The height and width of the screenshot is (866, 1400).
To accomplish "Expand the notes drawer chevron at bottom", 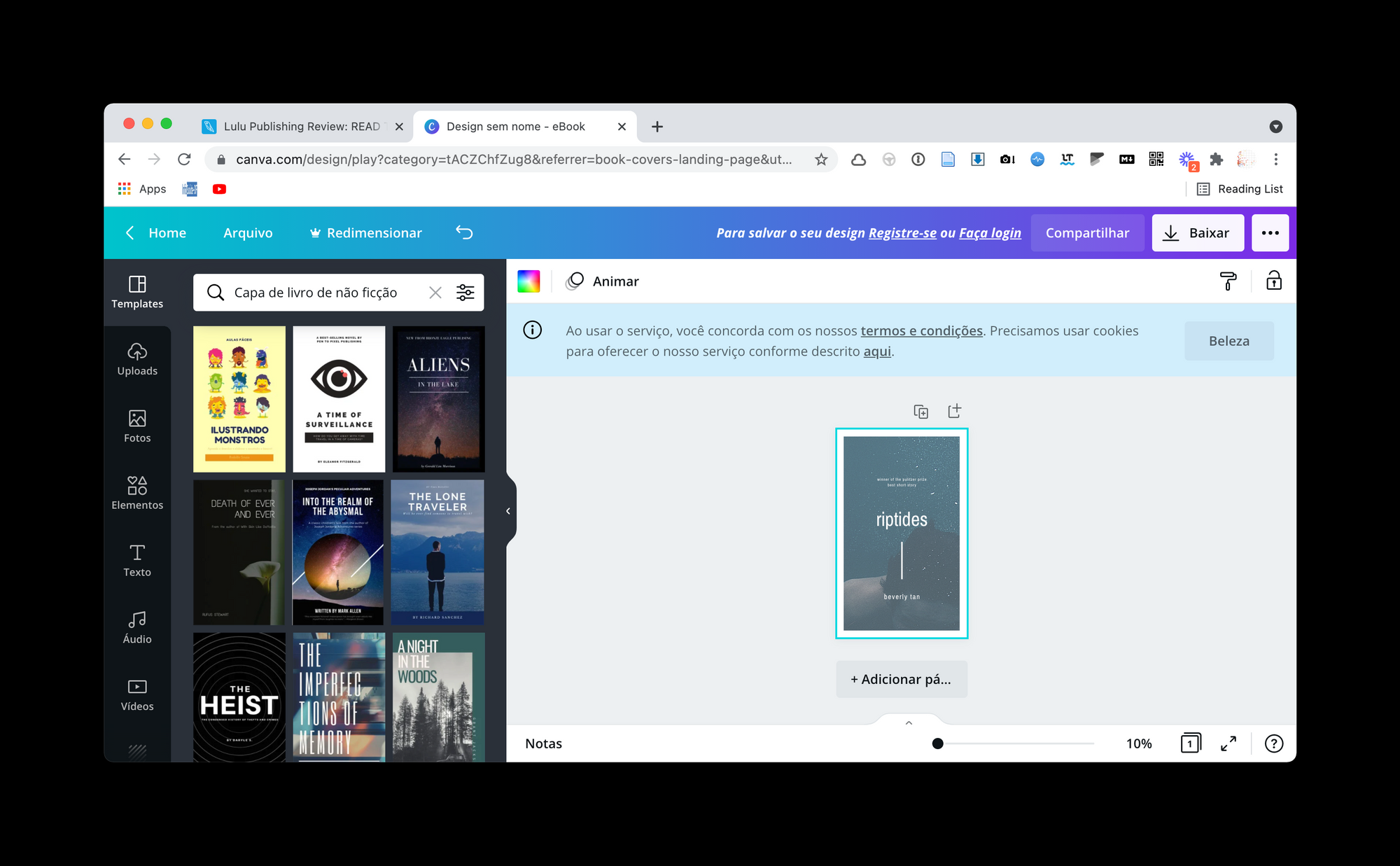I will click(909, 722).
